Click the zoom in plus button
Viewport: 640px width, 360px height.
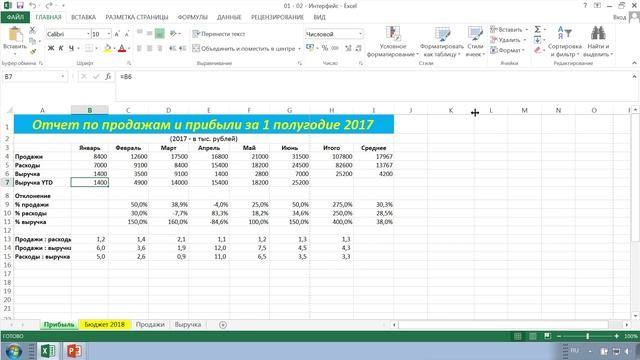click(x=616, y=336)
